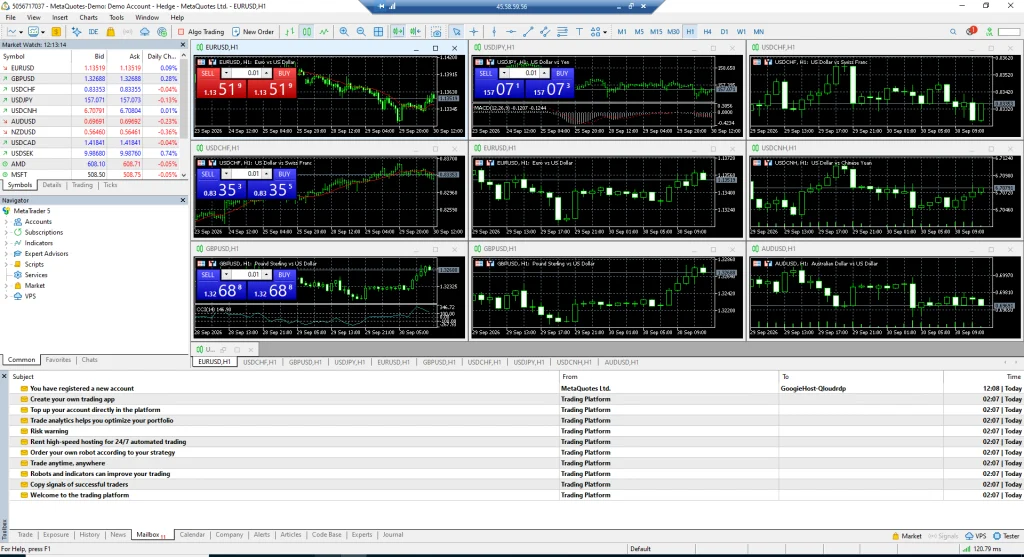This screenshot has width=1024, height=557.
Task: Open the Tools menu
Action: tap(116, 18)
